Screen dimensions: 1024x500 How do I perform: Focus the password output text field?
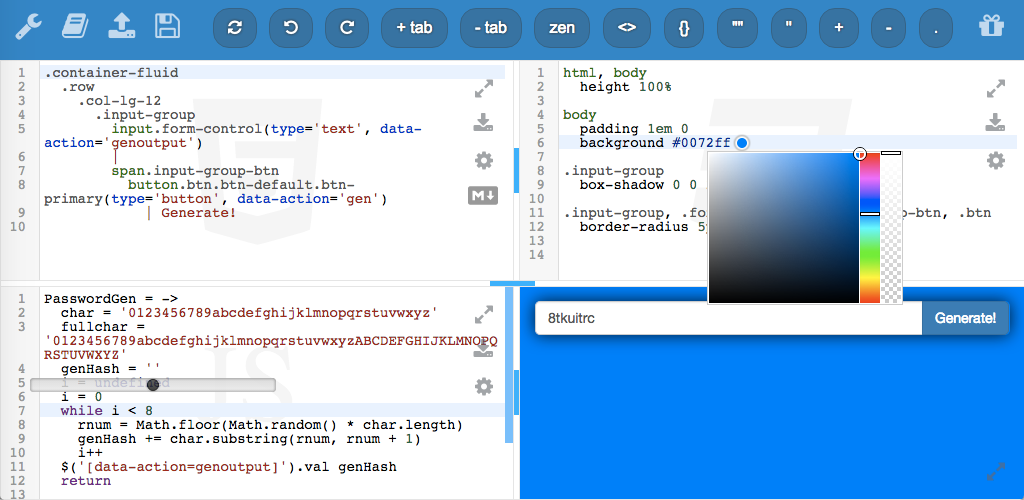point(728,319)
